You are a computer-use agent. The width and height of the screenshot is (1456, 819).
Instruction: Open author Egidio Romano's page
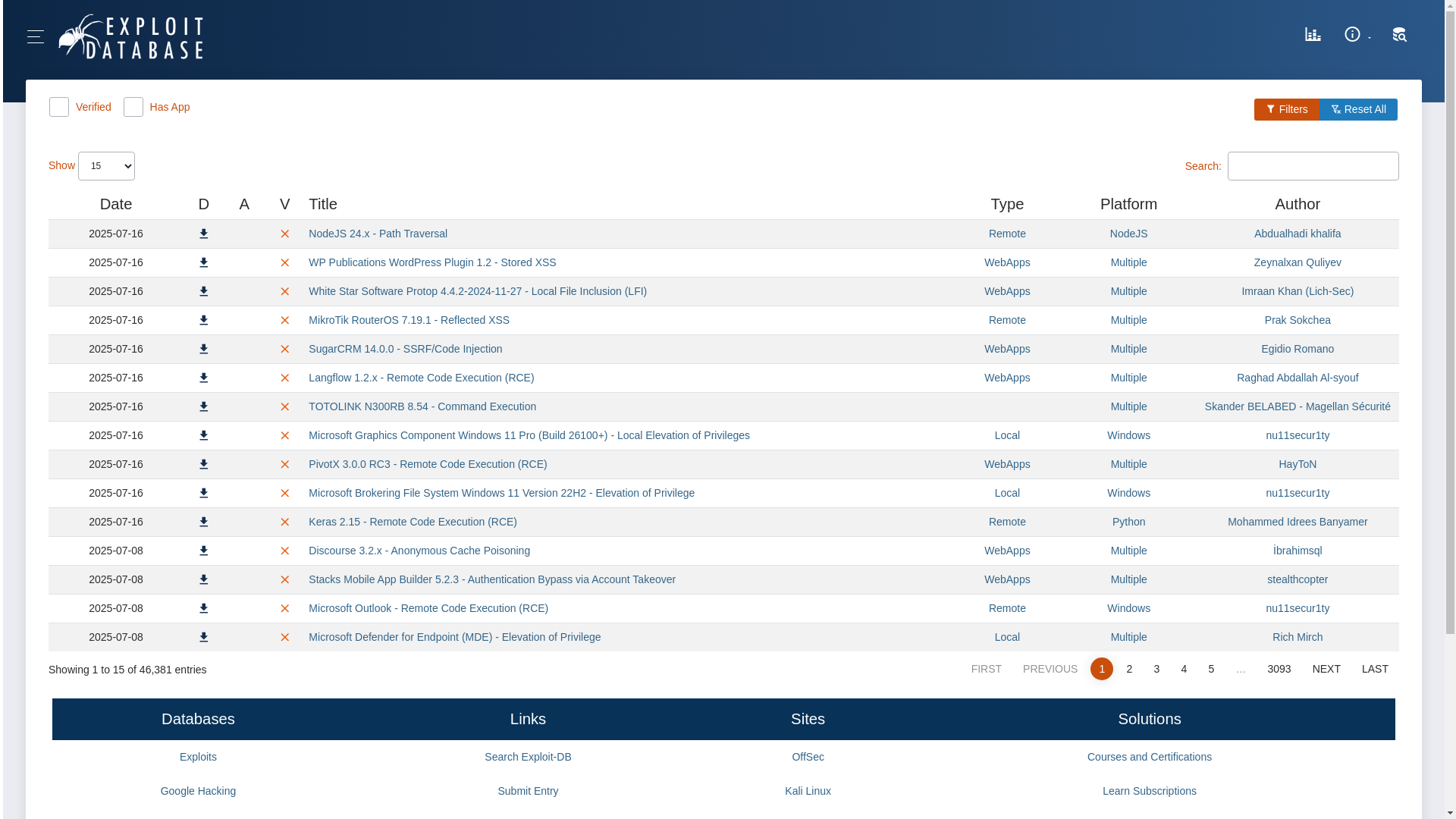point(1297,349)
